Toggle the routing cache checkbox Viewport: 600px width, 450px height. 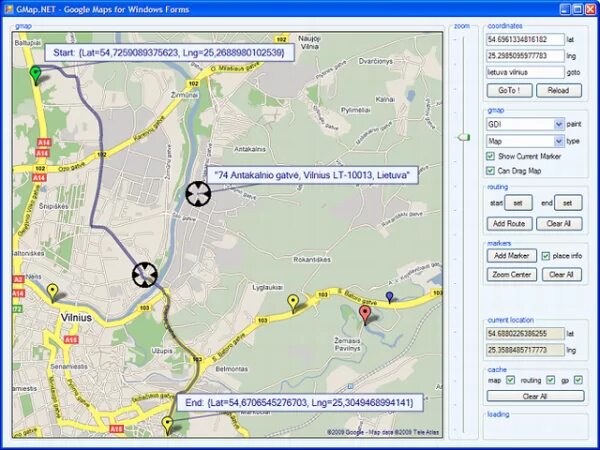tap(550, 380)
